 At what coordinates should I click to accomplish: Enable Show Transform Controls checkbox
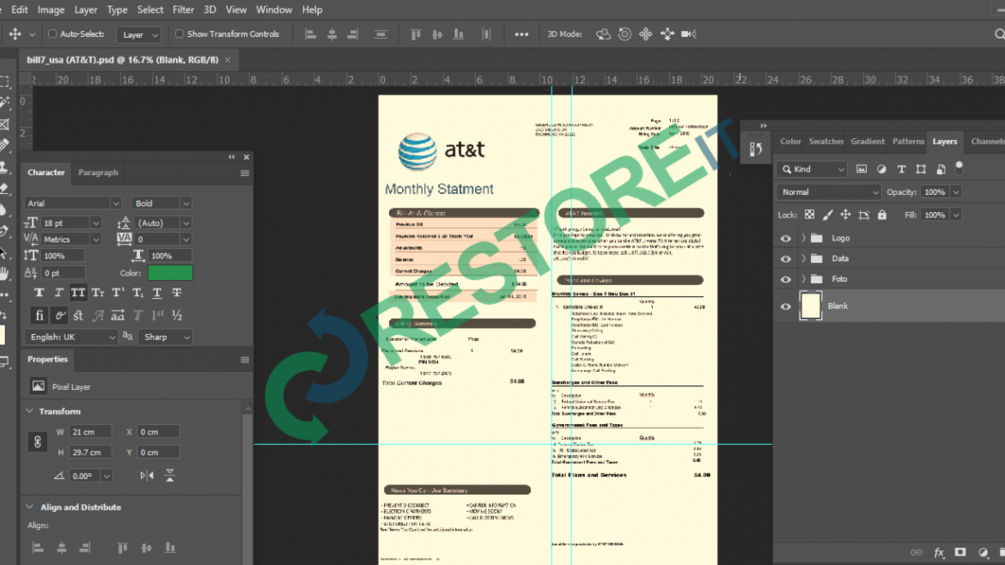[x=179, y=34]
